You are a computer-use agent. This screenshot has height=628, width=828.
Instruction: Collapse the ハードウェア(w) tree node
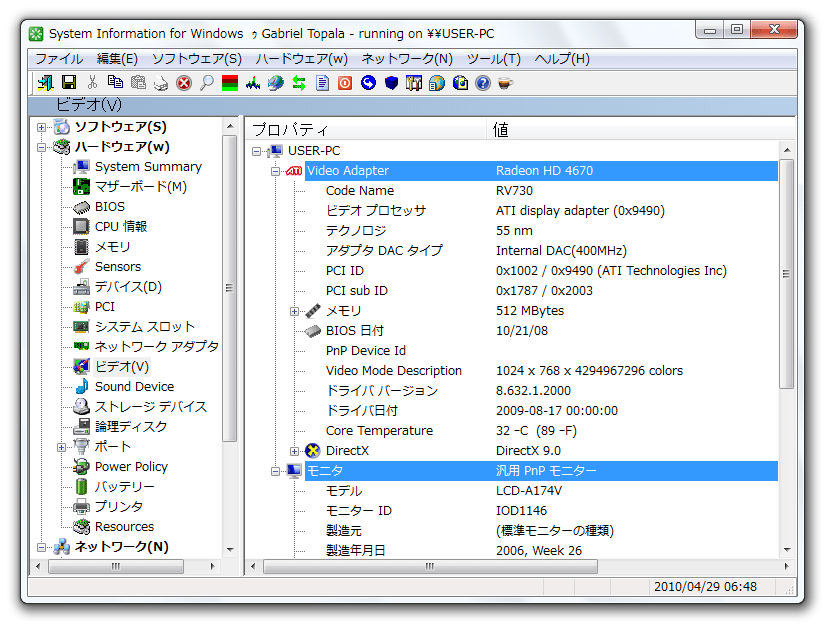(41, 147)
